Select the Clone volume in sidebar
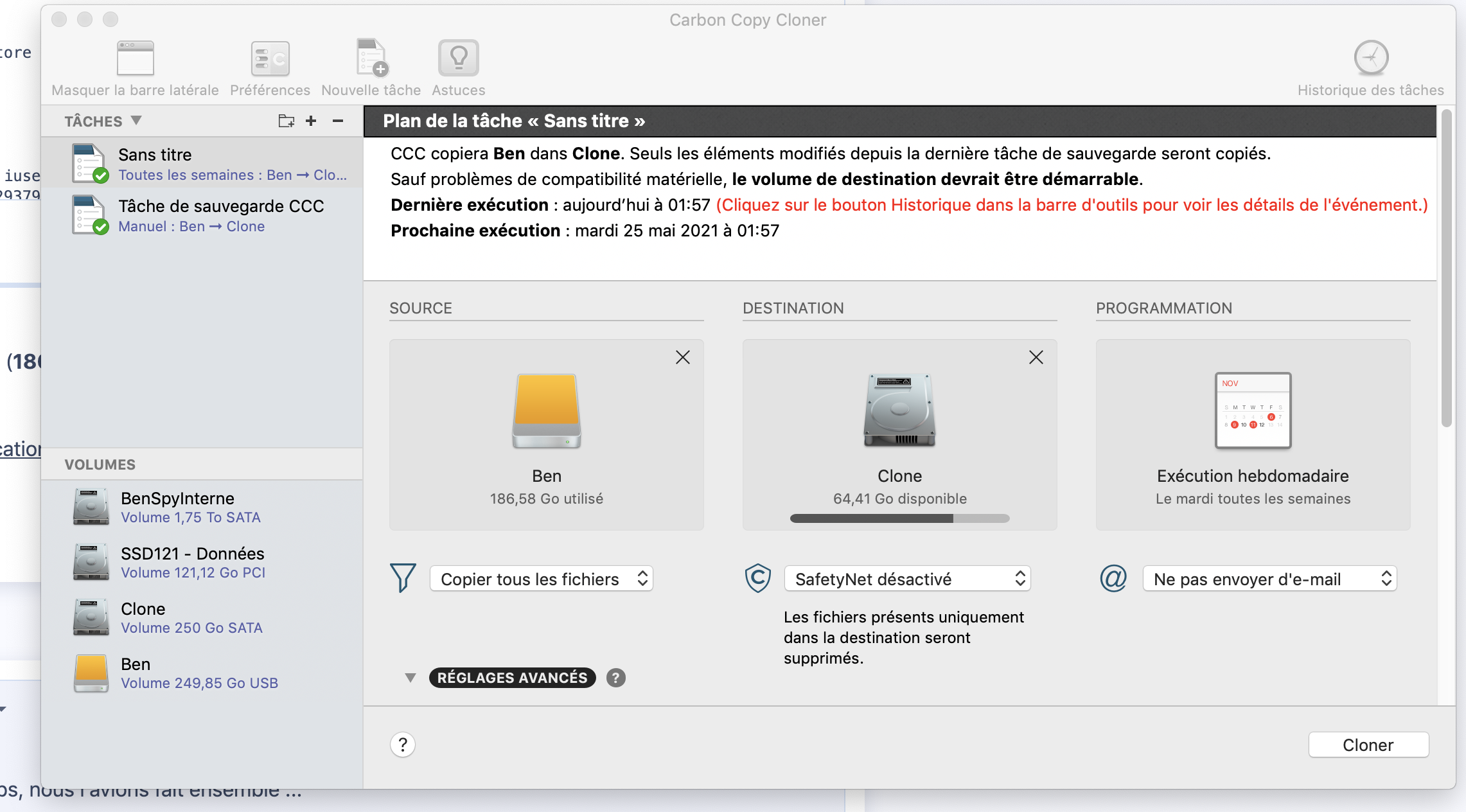The width and height of the screenshot is (1466, 812). point(202,618)
